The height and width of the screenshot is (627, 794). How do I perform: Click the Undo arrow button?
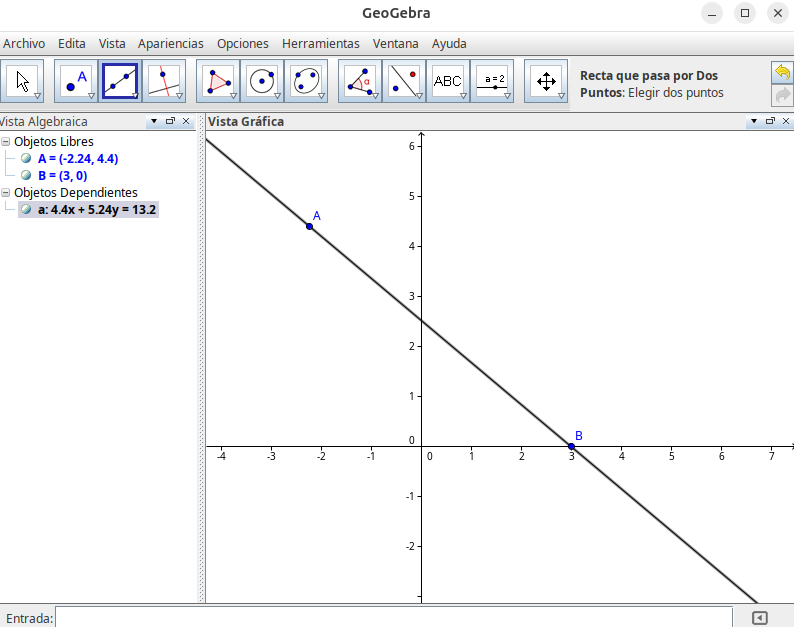point(782,72)
